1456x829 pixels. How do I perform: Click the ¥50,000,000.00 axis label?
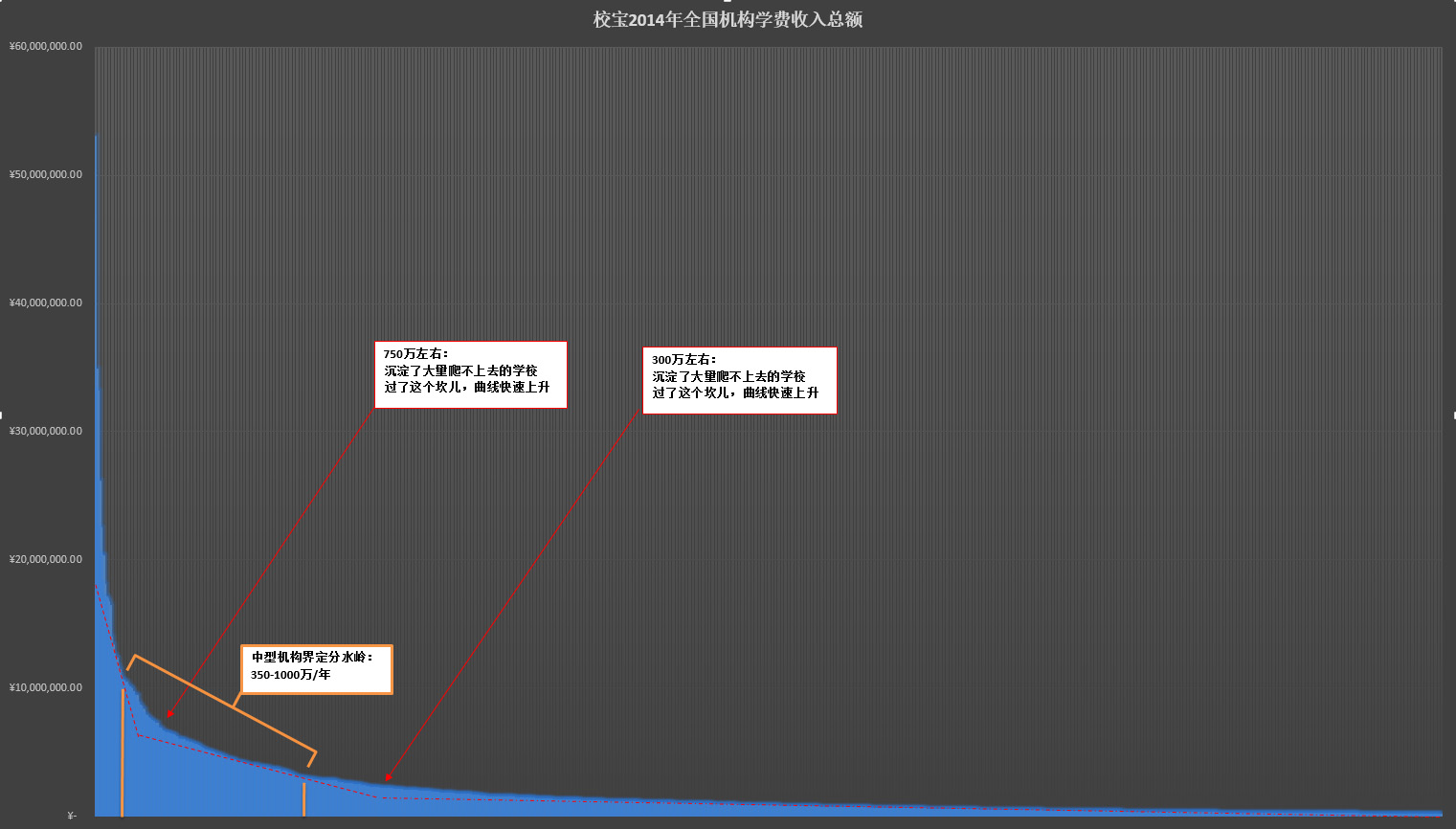(46, 175)
